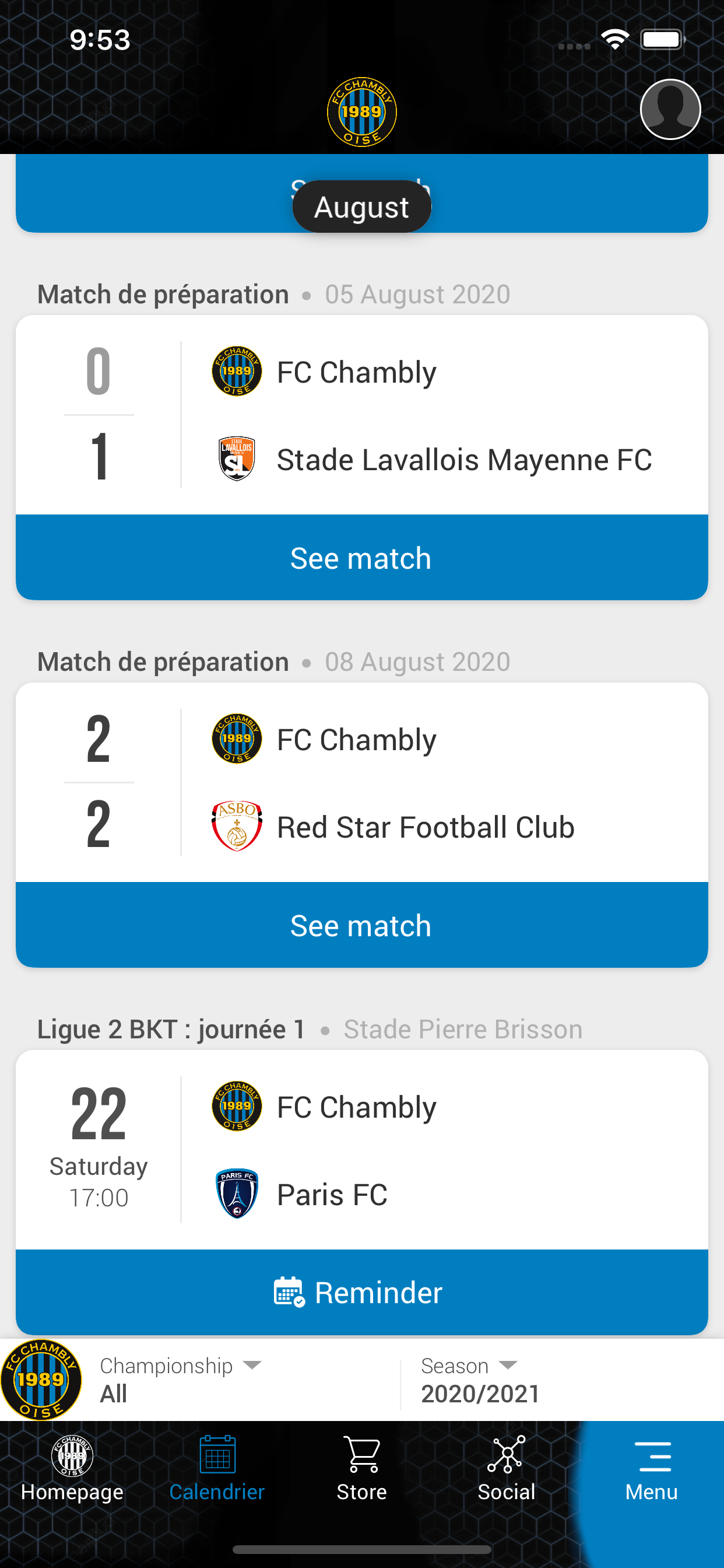Tap the FC Chambly badge beside Championship filter
This screenshot has height=1568, width=724.
click(x=41, y=1380)
